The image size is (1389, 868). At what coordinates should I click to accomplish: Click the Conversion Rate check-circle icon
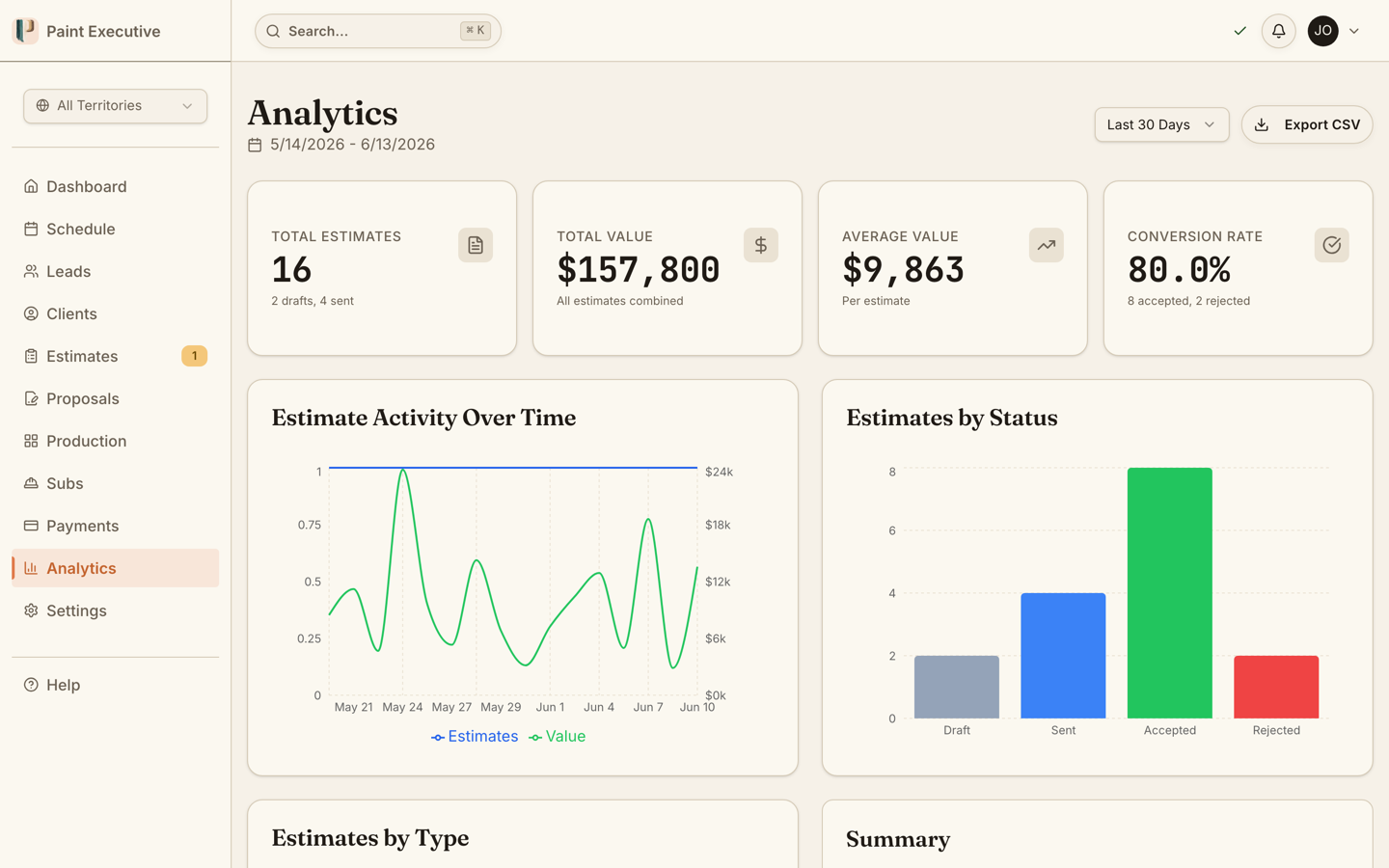1332,245
